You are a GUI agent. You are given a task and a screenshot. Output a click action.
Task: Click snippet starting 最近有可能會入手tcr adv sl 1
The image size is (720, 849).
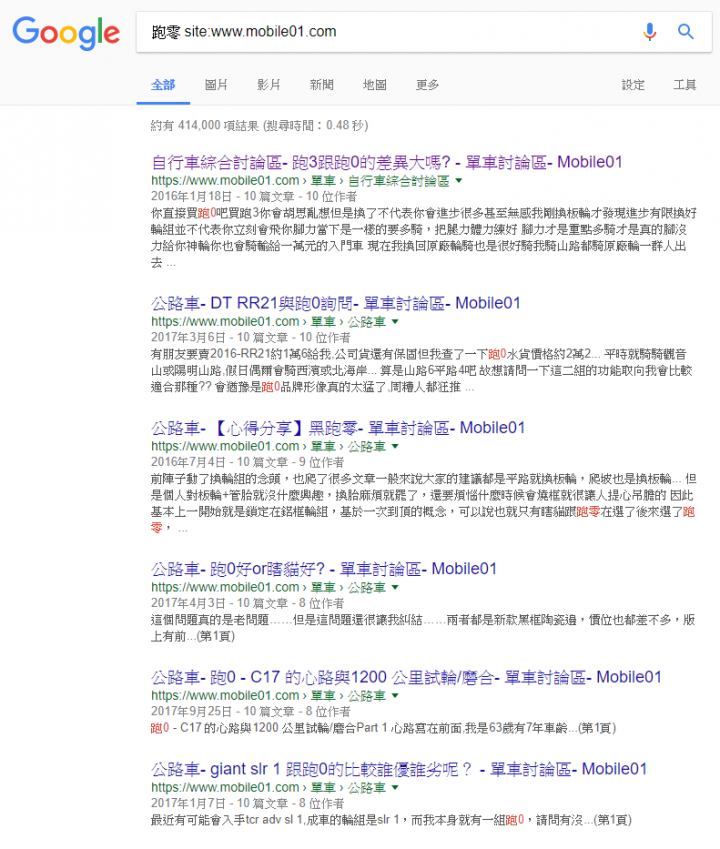391,820
